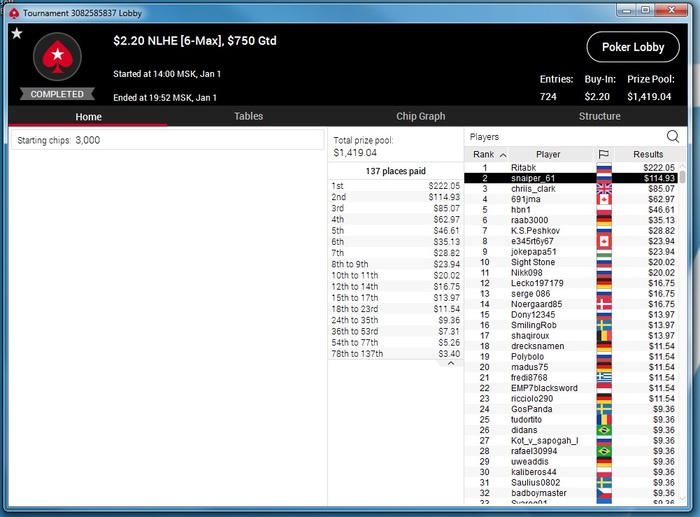Click the favorite star icon
This screenshot has width=700, height=517.
[17, 33]
